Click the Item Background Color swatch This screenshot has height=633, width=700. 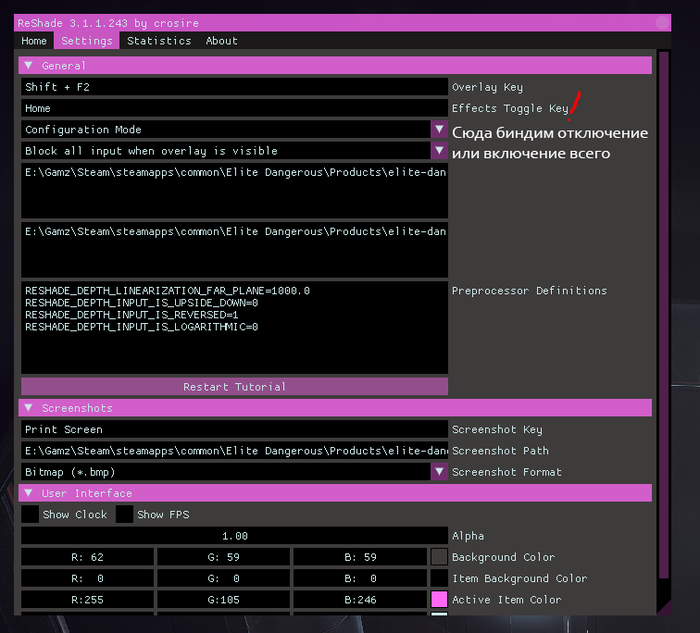click(439, 578)
